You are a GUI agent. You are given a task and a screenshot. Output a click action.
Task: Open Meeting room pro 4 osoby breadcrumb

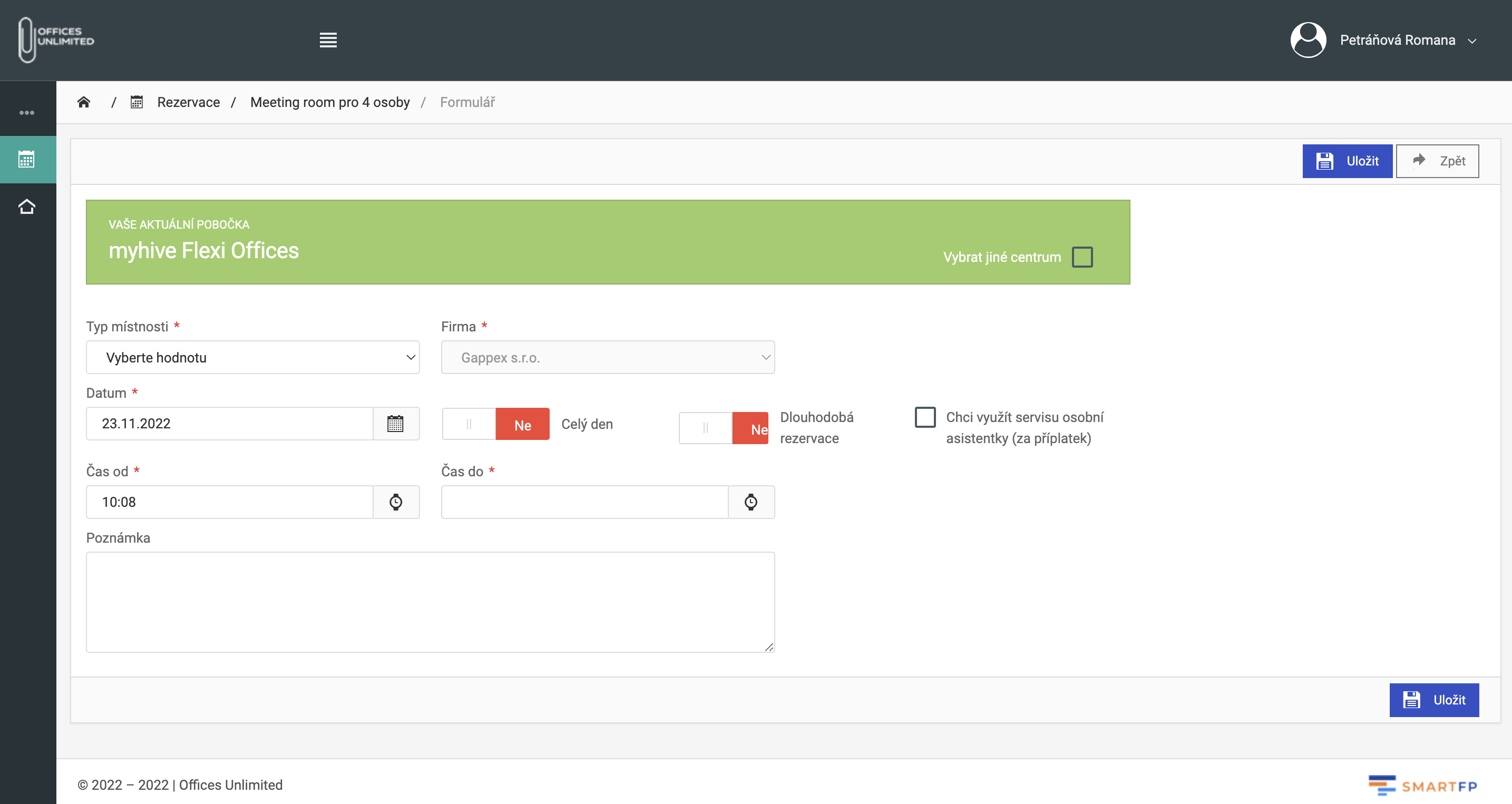(330, 102)
